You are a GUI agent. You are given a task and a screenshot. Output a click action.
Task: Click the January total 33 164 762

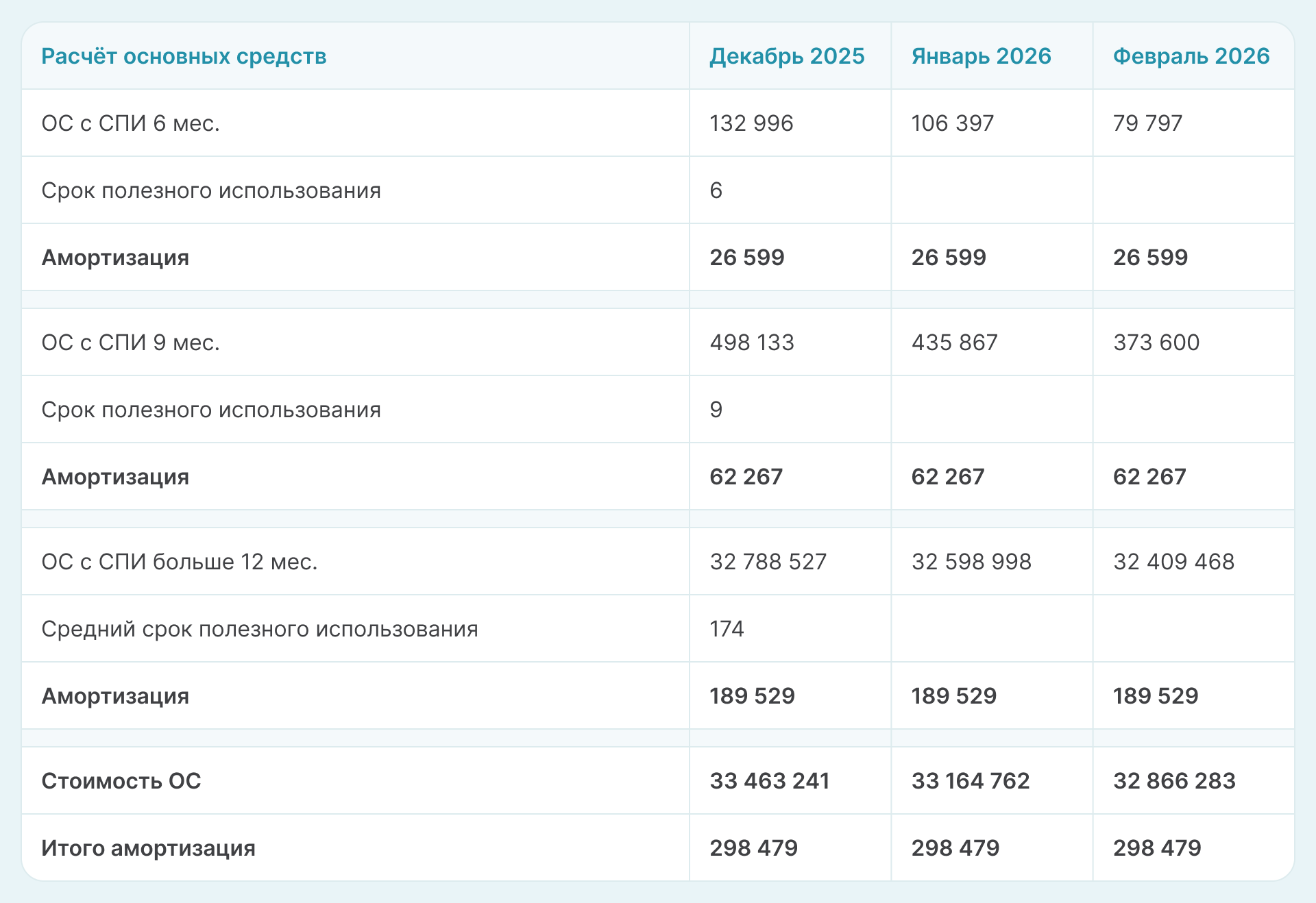coord(971,781)
